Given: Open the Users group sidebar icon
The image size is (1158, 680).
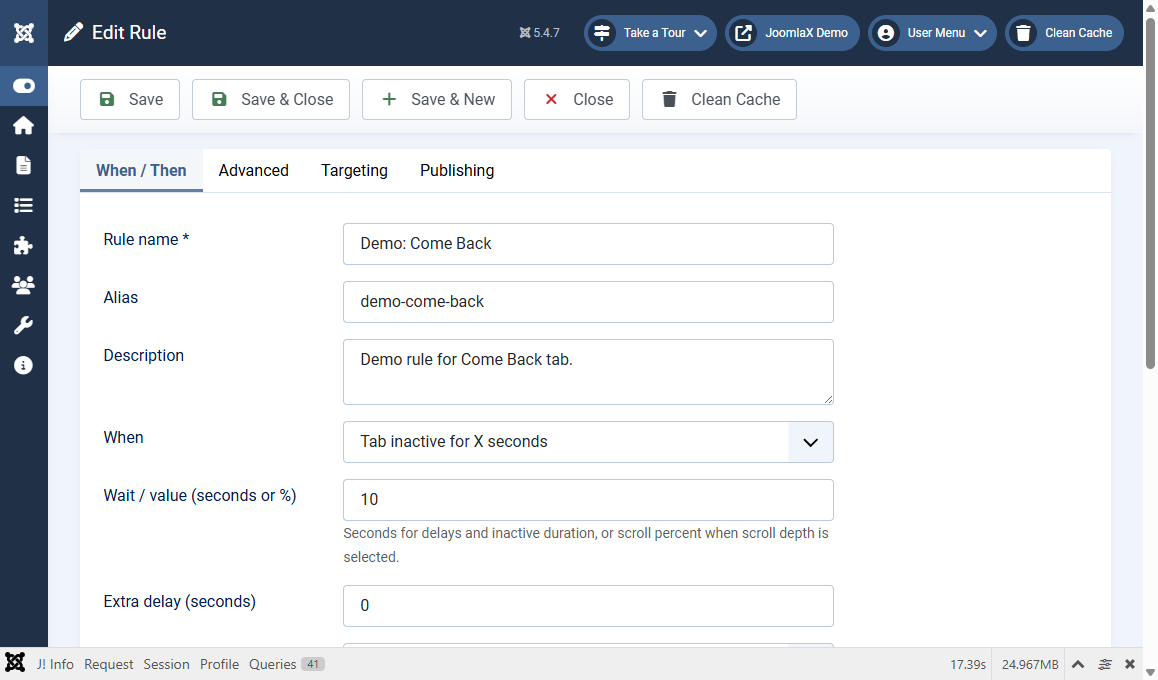Looking at the screenshot, I should 24,285.
